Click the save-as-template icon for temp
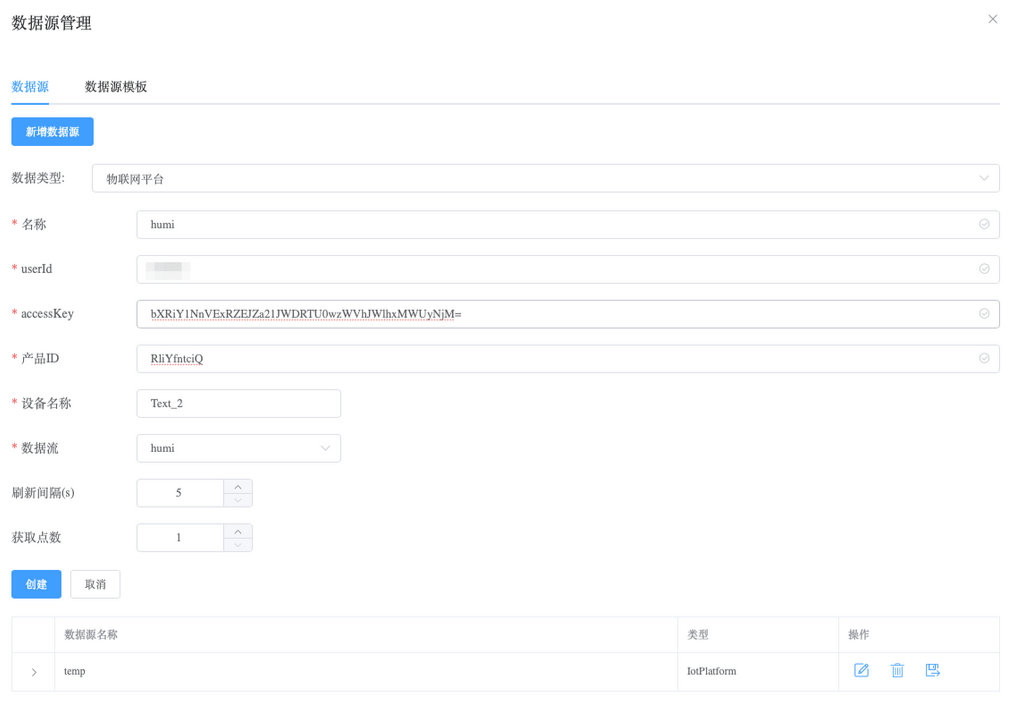This screenshot has width=1015, height=704. [x=933, y=671]
